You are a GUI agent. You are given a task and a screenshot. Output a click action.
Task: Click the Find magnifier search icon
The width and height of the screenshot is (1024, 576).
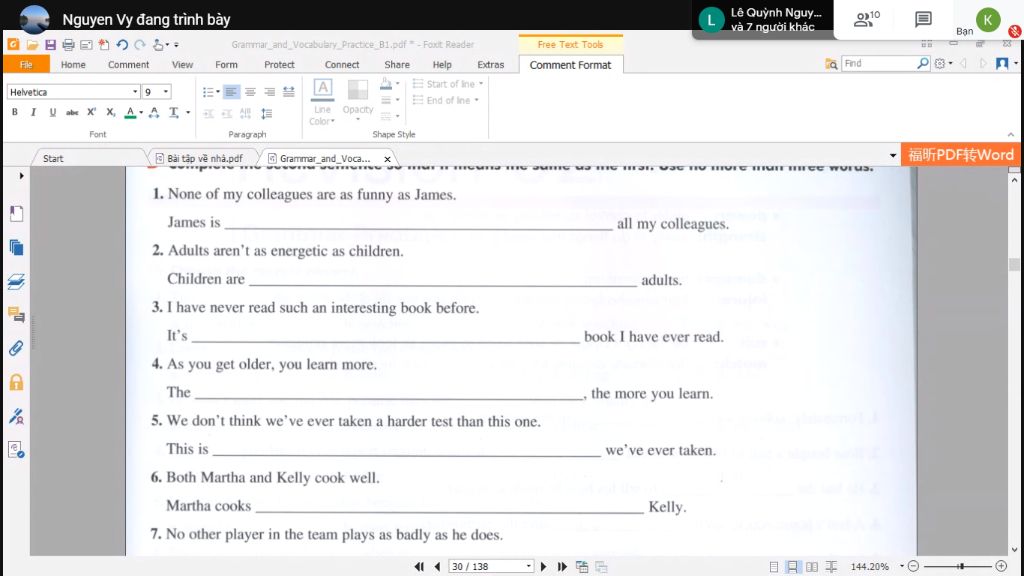923,63
